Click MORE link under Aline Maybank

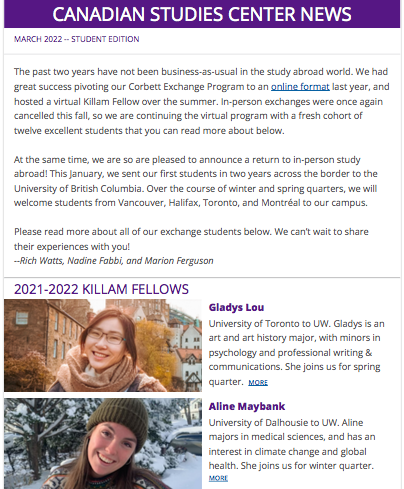tap(218, 478)
